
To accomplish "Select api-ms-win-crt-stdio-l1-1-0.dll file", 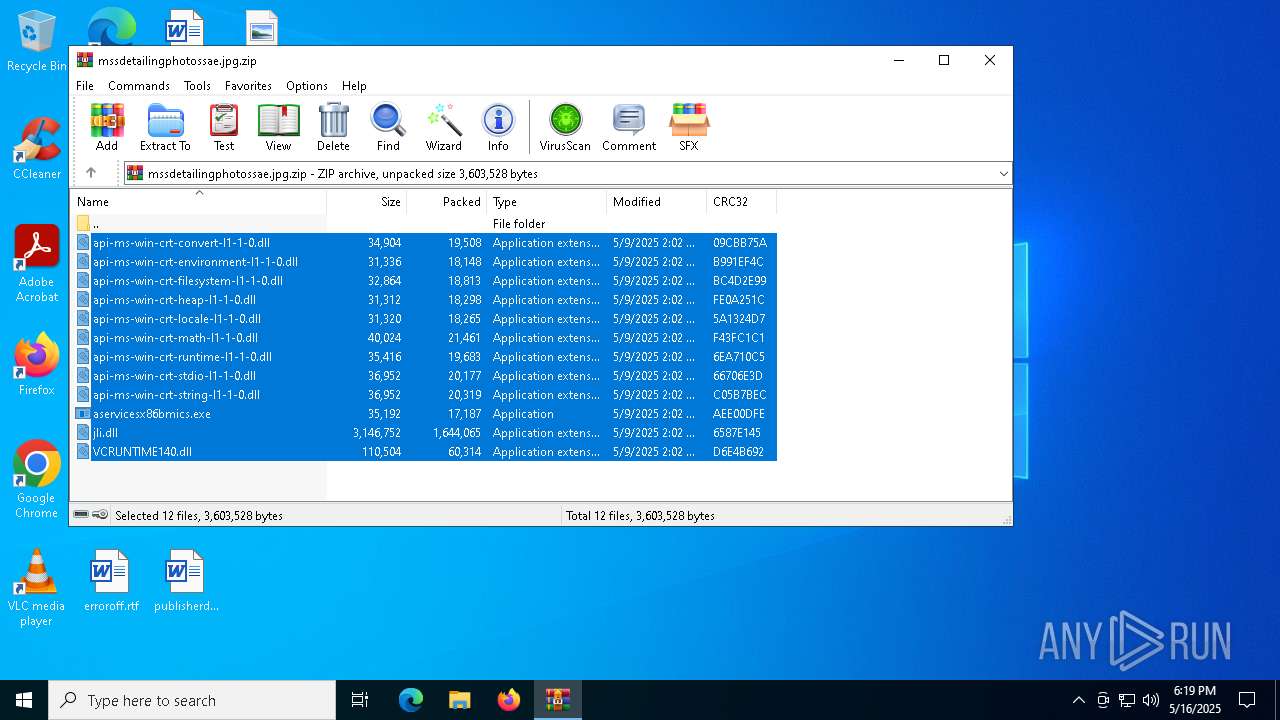I will 424,376.
